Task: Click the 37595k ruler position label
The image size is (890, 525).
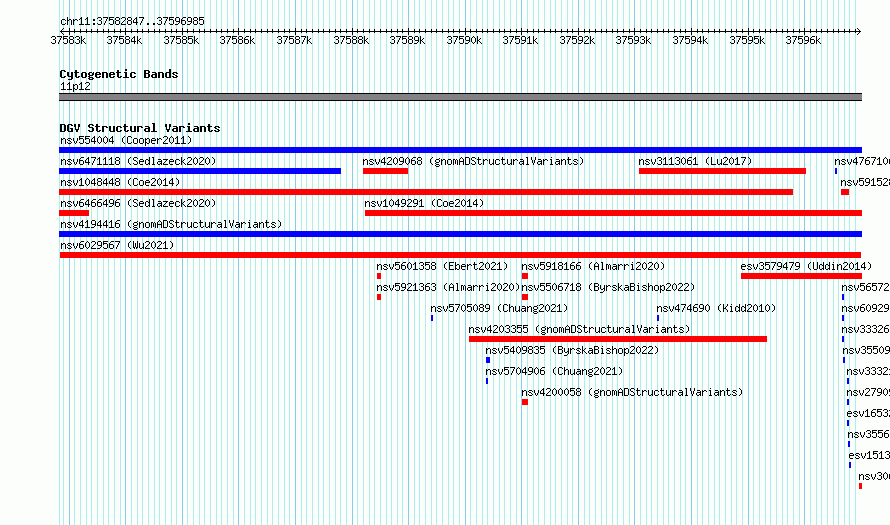Action: point(747,40)
